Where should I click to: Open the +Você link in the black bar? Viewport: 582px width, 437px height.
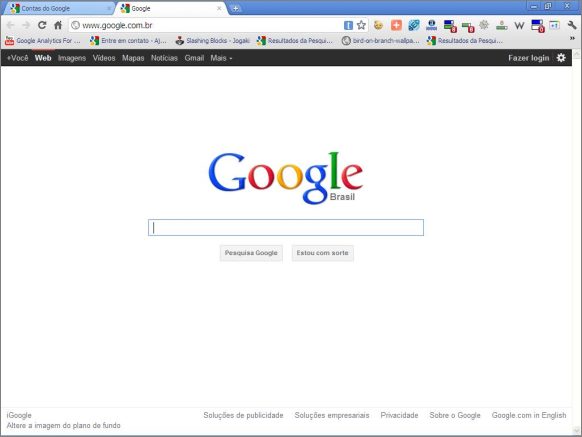(x=17, y=58)
